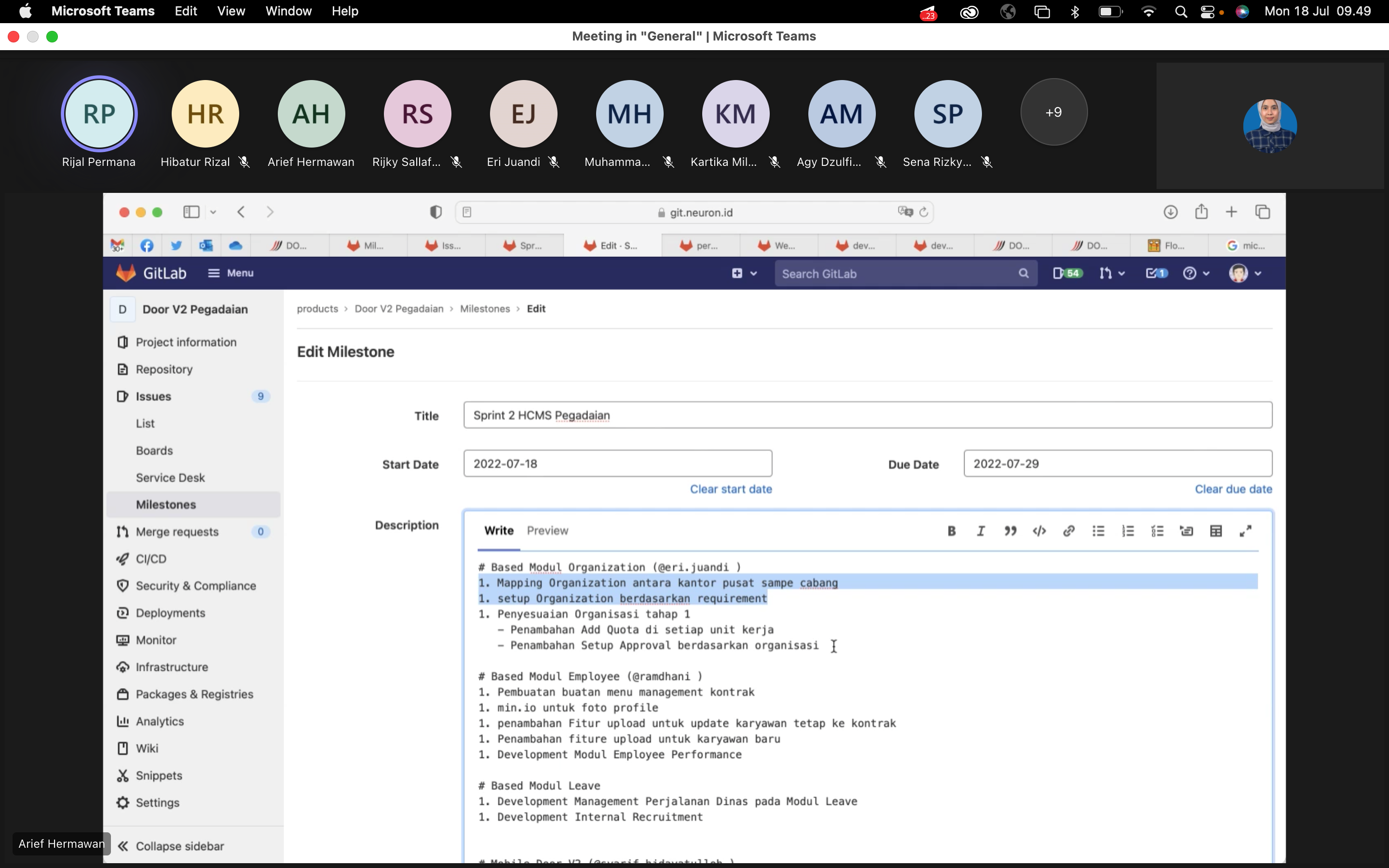Image resolution: width=1389 pixels, height=868 pixels.
Task: Insert a quote via toolbar icon
Action: click(x=1010, y=531)
